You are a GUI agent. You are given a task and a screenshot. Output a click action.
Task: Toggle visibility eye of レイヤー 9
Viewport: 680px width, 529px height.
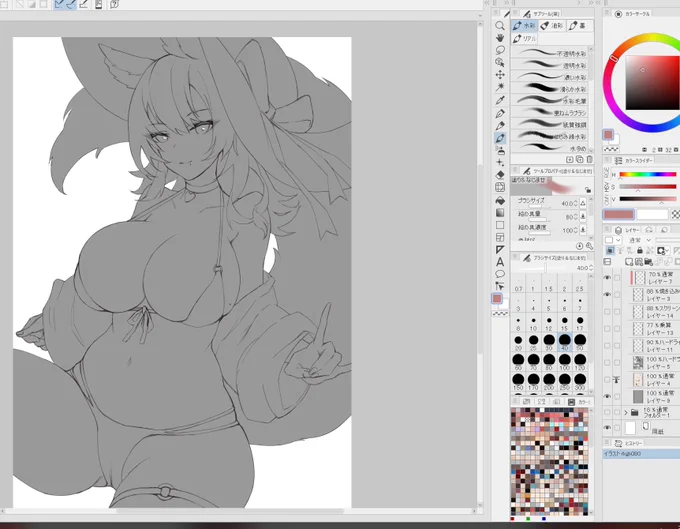click(x=607, y=396)
